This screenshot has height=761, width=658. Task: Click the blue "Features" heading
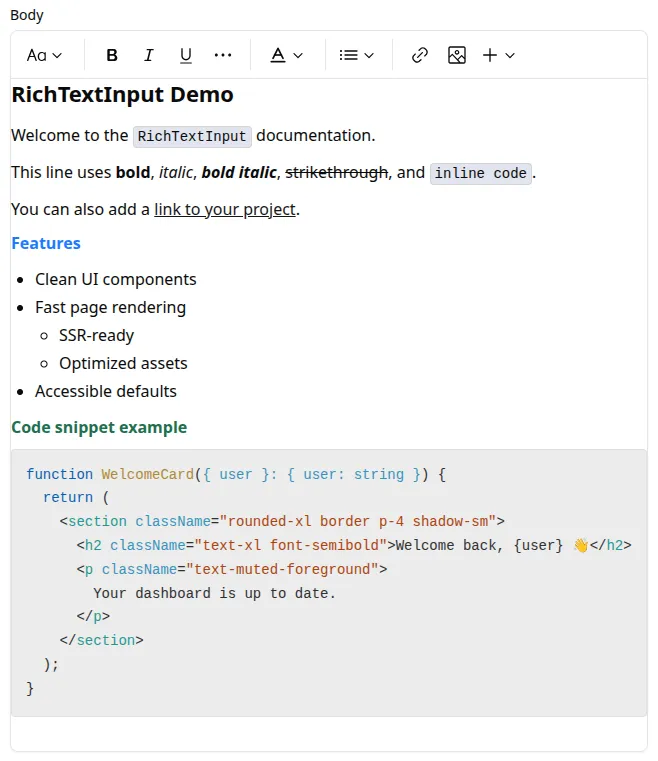coord(46,243)
